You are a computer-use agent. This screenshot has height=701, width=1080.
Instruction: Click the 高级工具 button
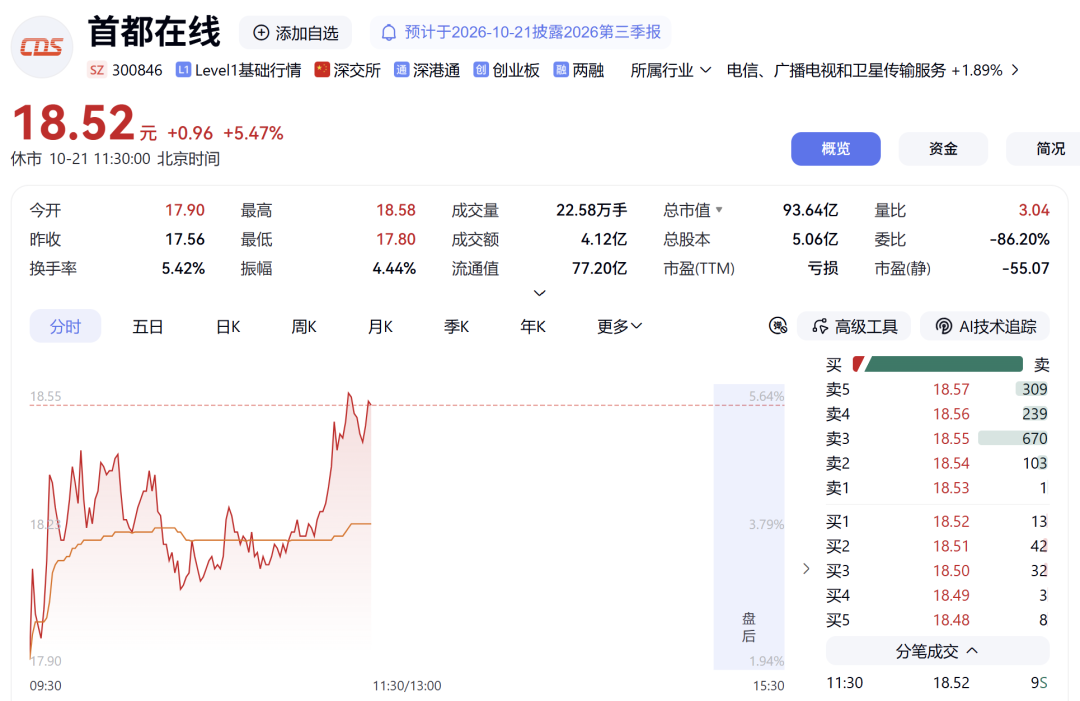click(x=854, y=326)
